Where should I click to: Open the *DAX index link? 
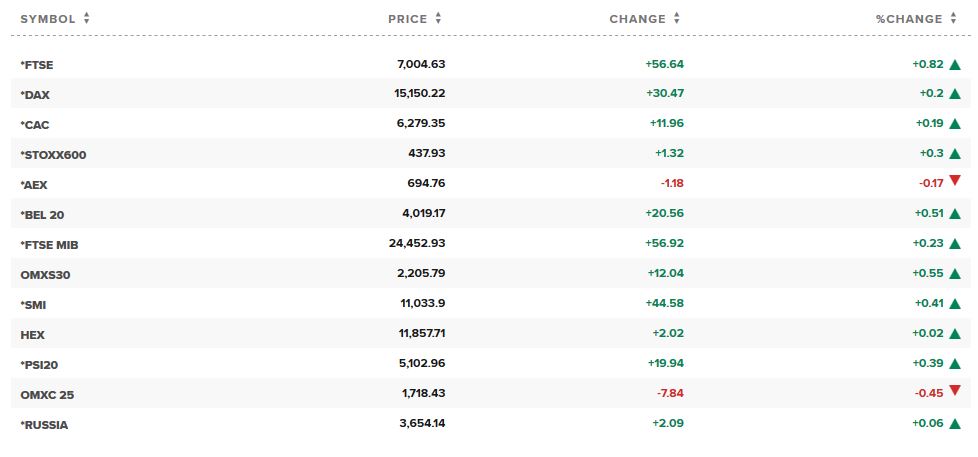click(x=34, y=95)
